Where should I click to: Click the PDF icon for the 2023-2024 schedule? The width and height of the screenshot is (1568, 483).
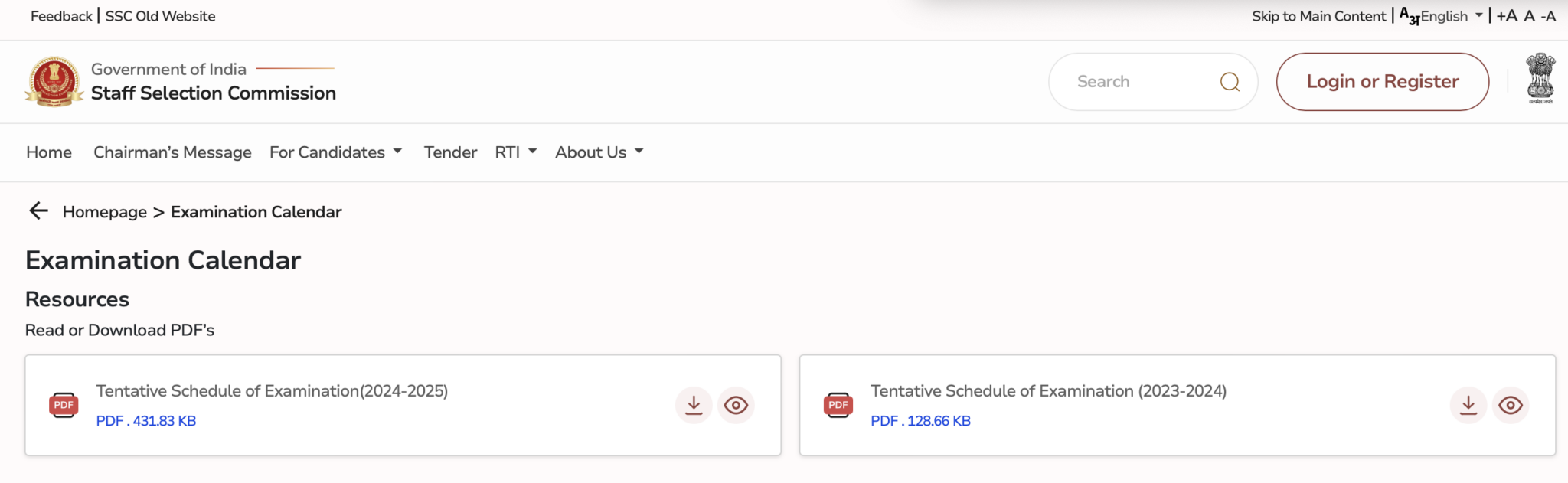click(838, 405)
